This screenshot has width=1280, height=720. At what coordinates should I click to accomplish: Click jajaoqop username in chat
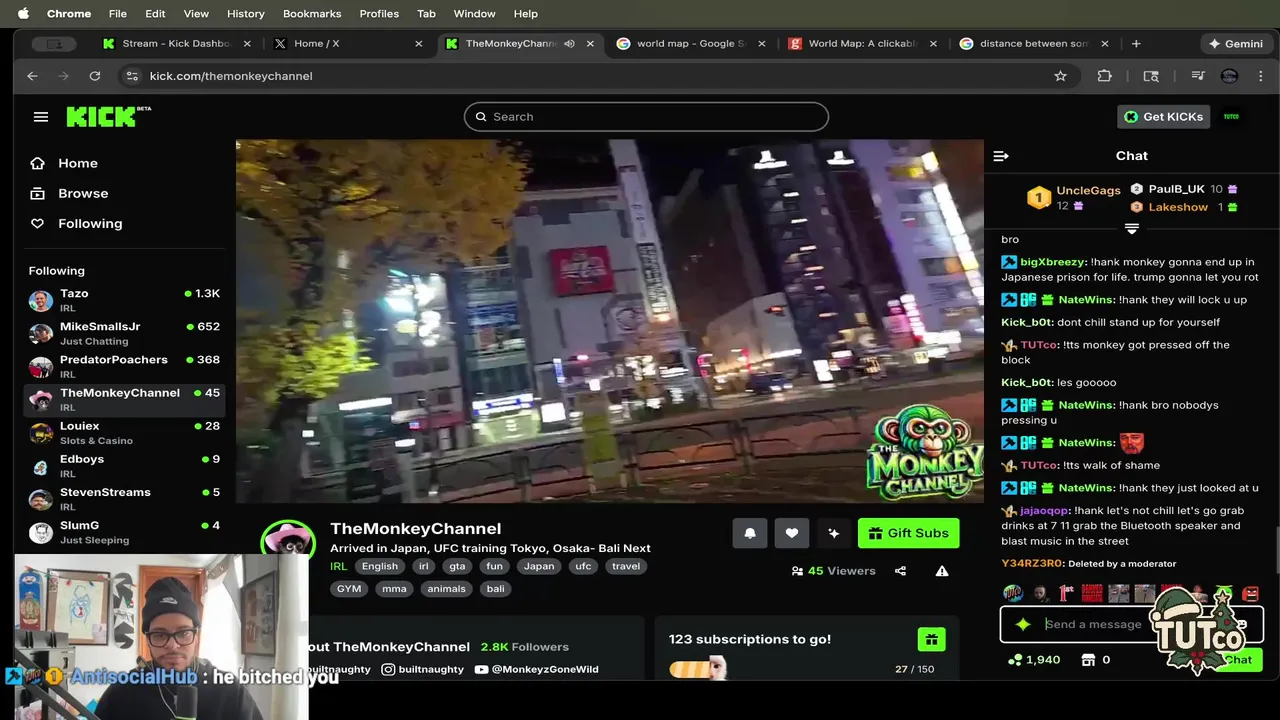1046,511
